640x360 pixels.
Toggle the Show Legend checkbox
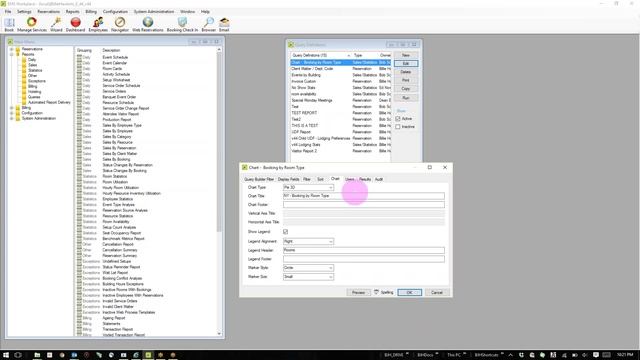pos(285,231)
